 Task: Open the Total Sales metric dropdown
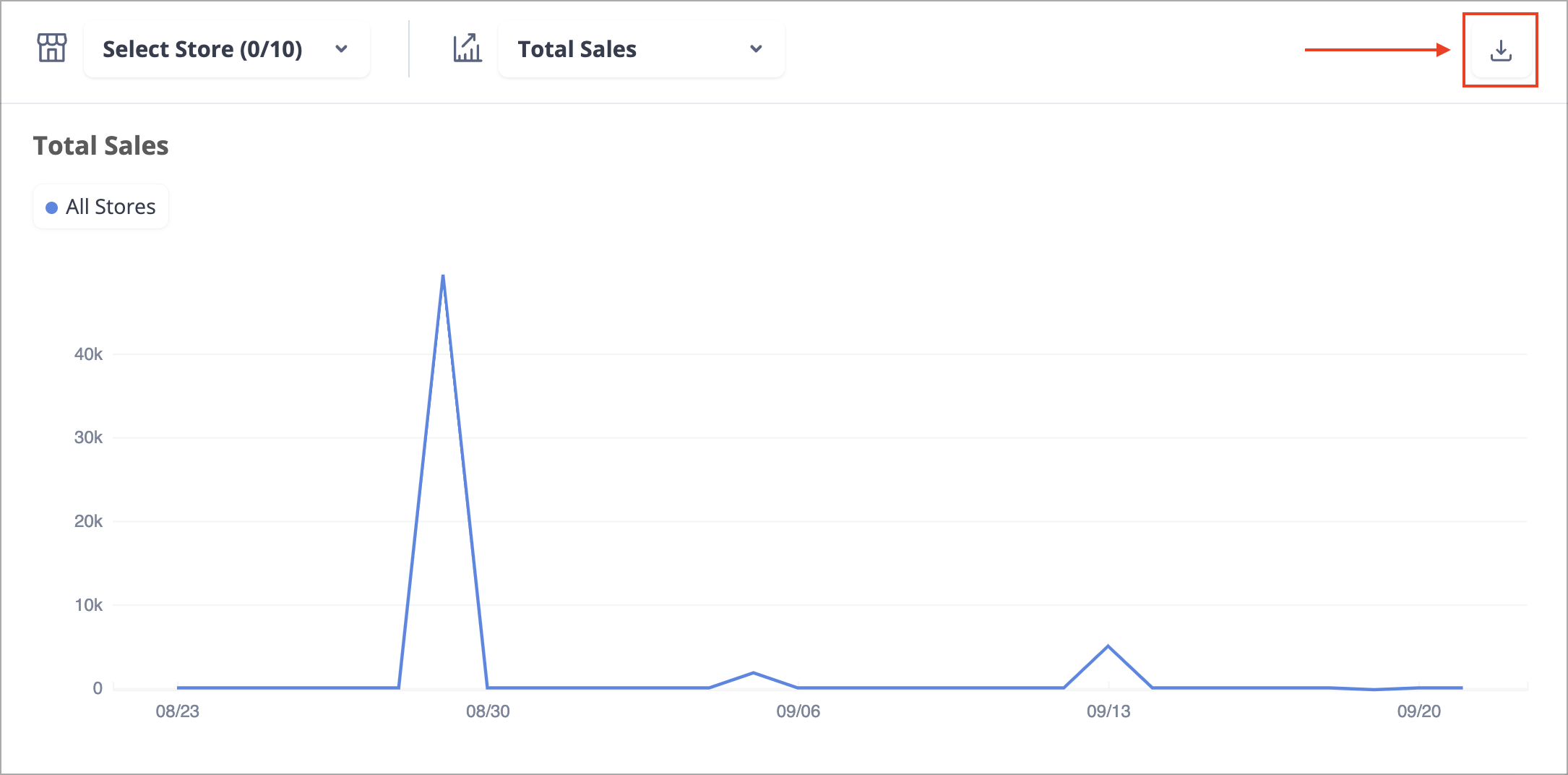642,49
